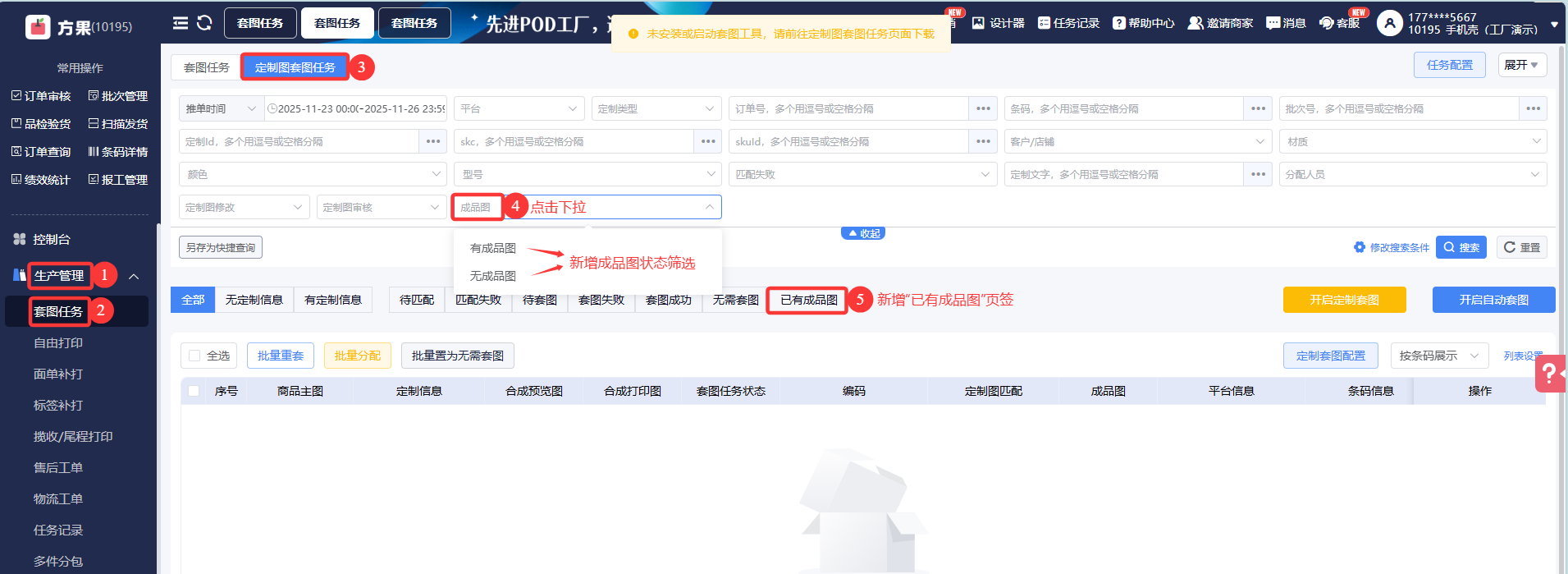This screenshot has width=1568, height=574.
Task: Click the red floating help question icon
Action: coord(1549,374)
